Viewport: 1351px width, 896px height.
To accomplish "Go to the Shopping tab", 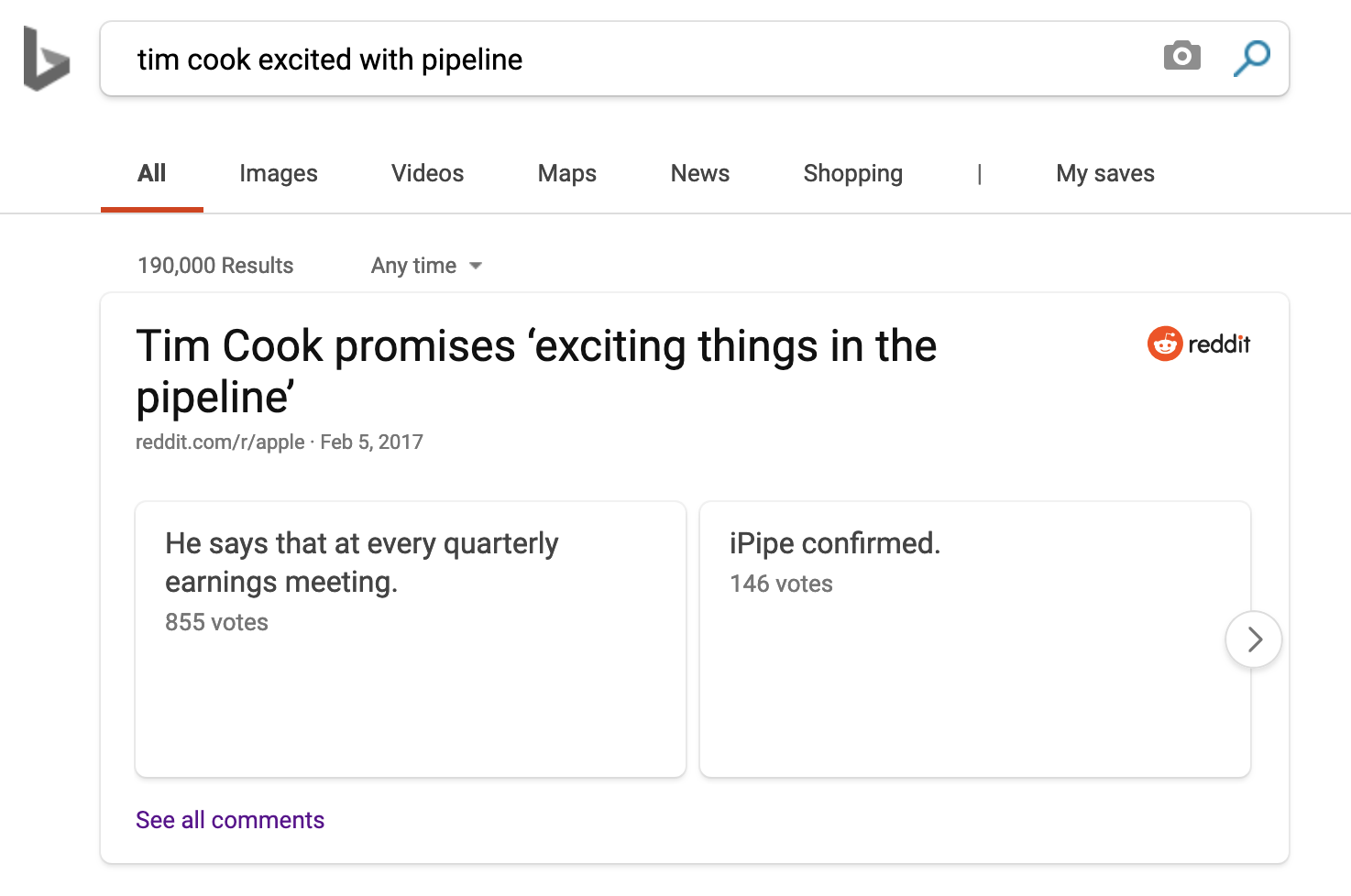I will tap(852, 173).
